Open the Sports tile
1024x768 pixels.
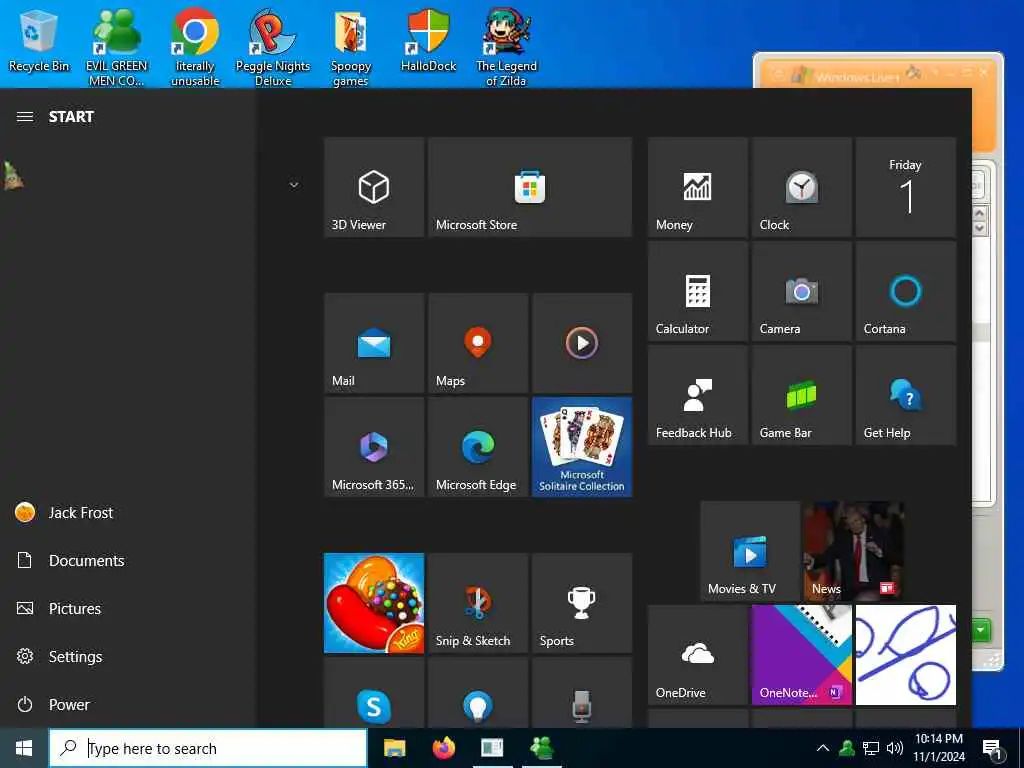(x=582, y=603)
